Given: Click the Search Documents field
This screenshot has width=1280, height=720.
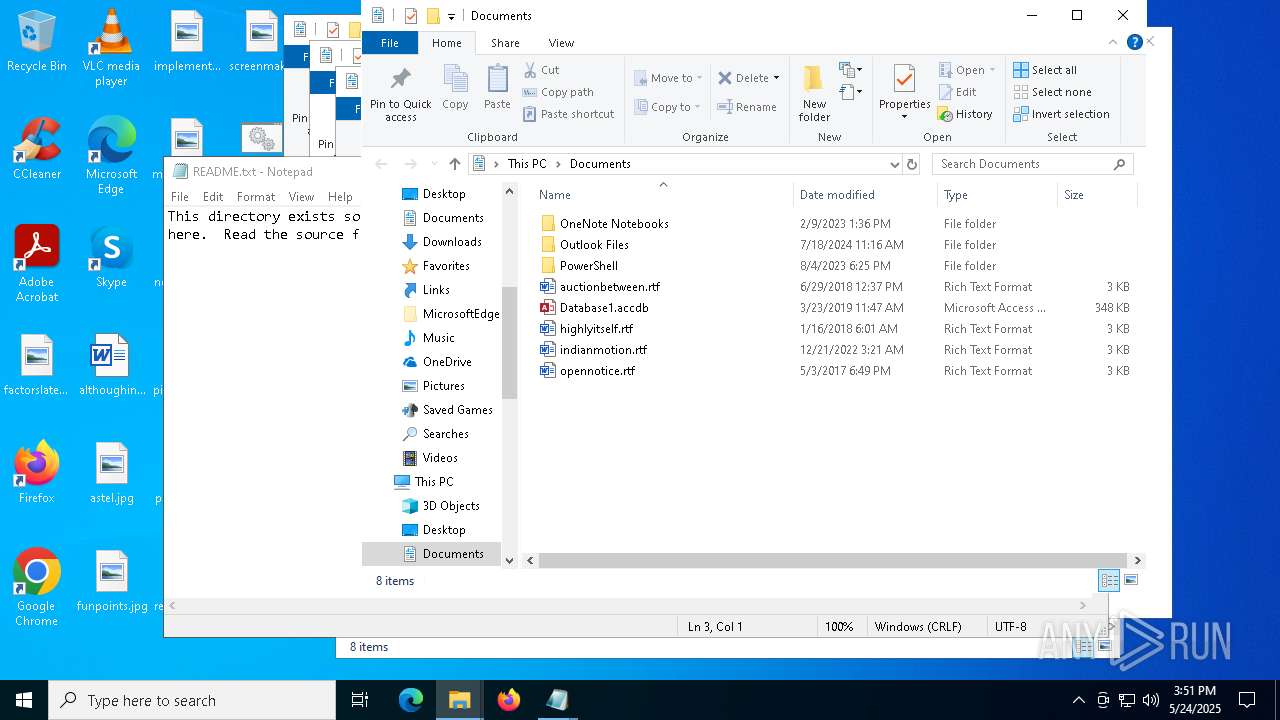Looking at the screenshot, I should tap(1032, 164).
